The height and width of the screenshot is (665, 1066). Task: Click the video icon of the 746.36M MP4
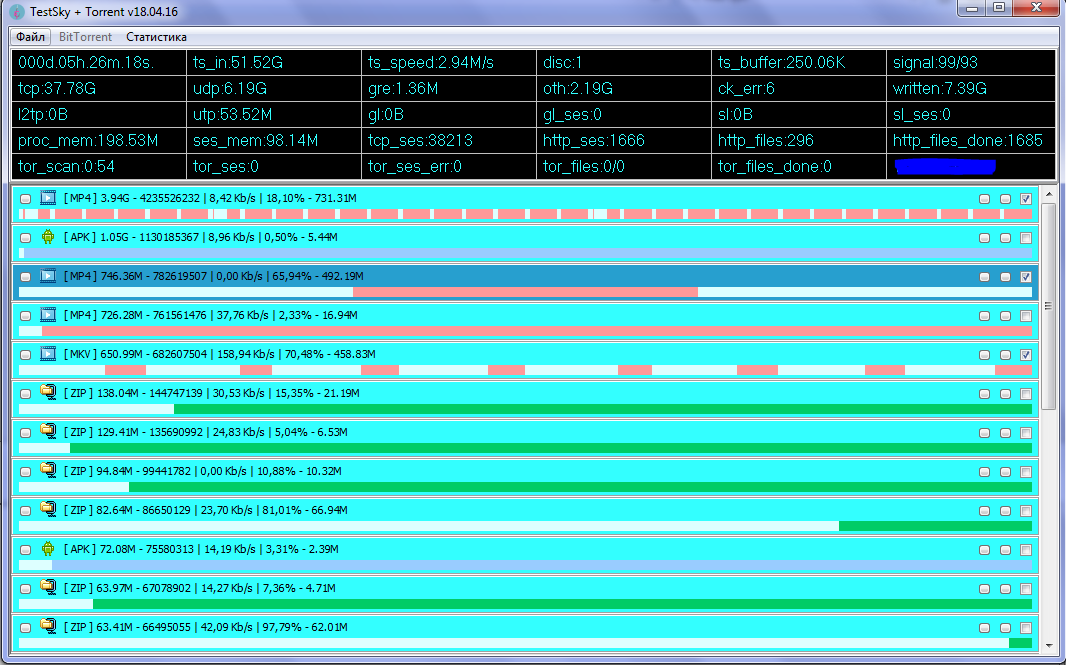[x=48, y=276]
